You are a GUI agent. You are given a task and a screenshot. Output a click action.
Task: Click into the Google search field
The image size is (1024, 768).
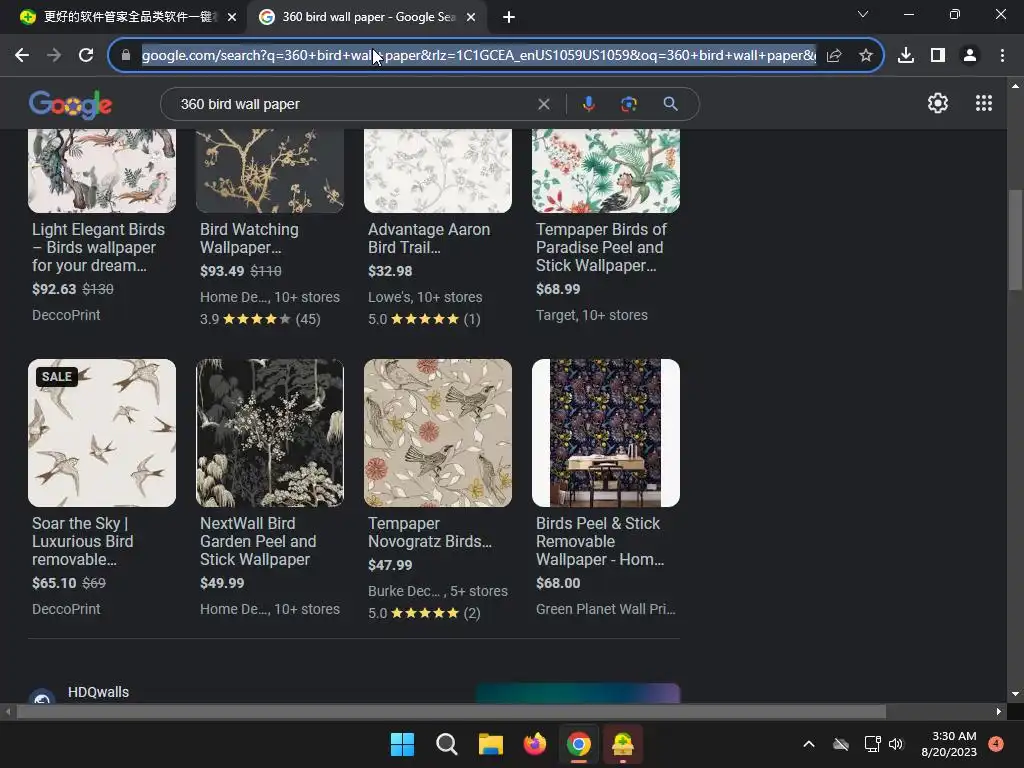click(356, 104)
